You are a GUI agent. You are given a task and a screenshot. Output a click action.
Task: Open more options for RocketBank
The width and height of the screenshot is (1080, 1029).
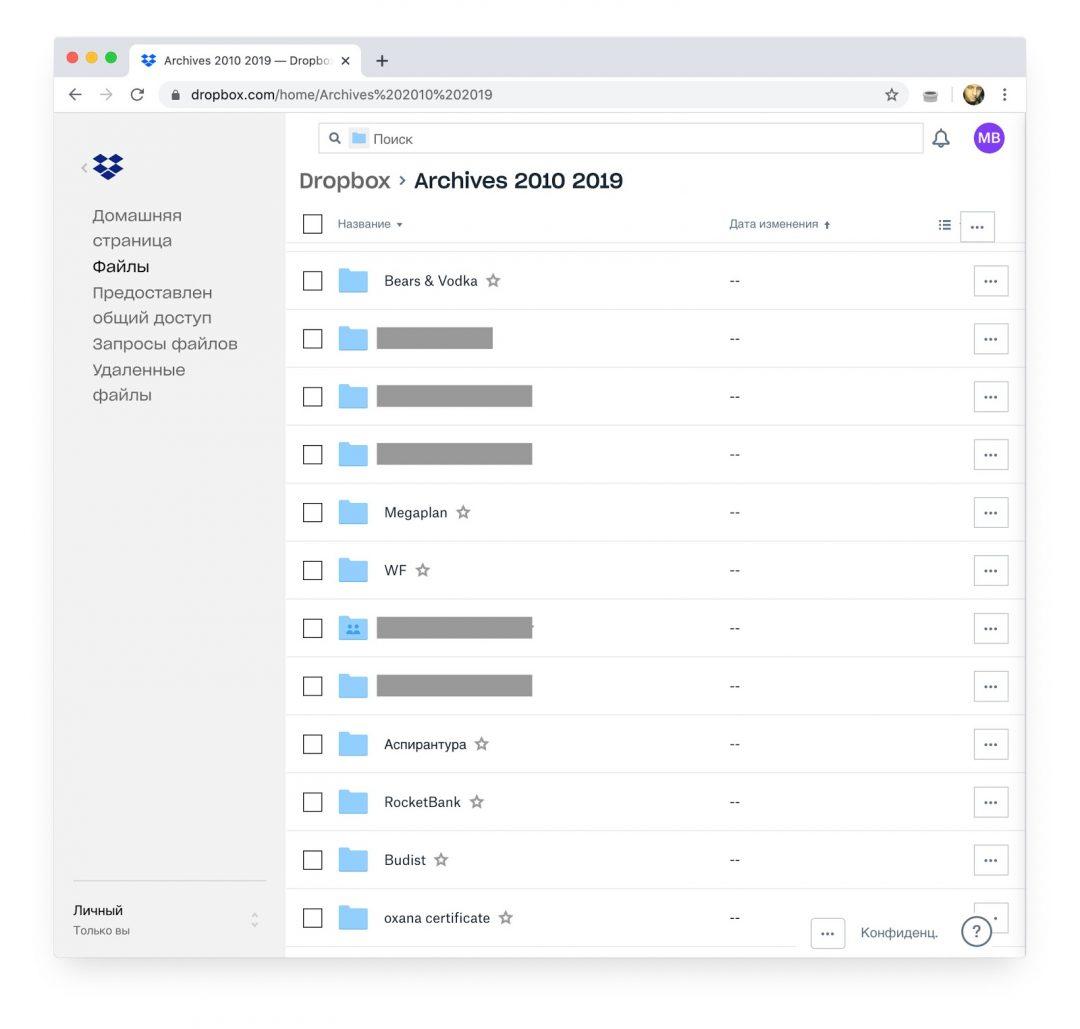[990, 802]
